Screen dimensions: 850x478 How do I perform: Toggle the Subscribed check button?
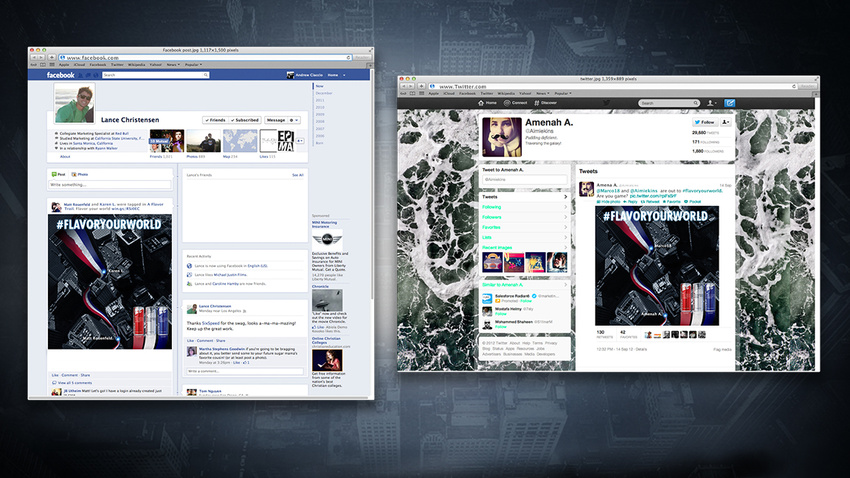point(244,120)
